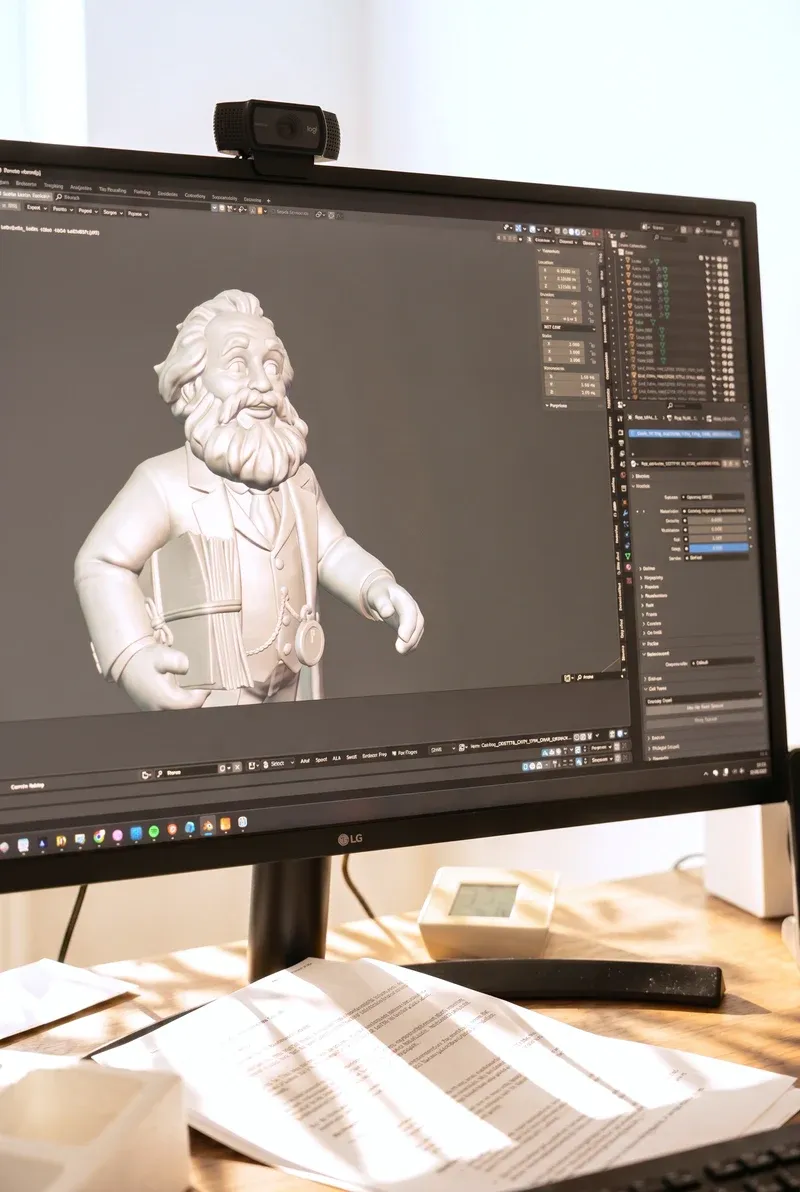
Task: Open the red World properties tab icon
Action: (x=623, y=475)
